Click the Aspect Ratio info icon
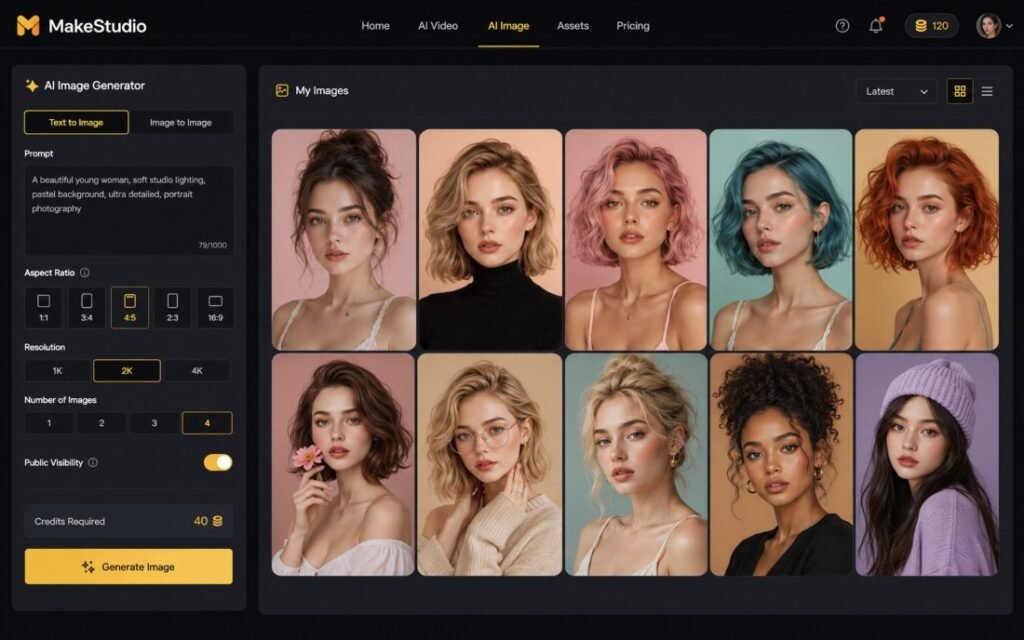This screenshot has height=640, width=1024. (85, 272)
